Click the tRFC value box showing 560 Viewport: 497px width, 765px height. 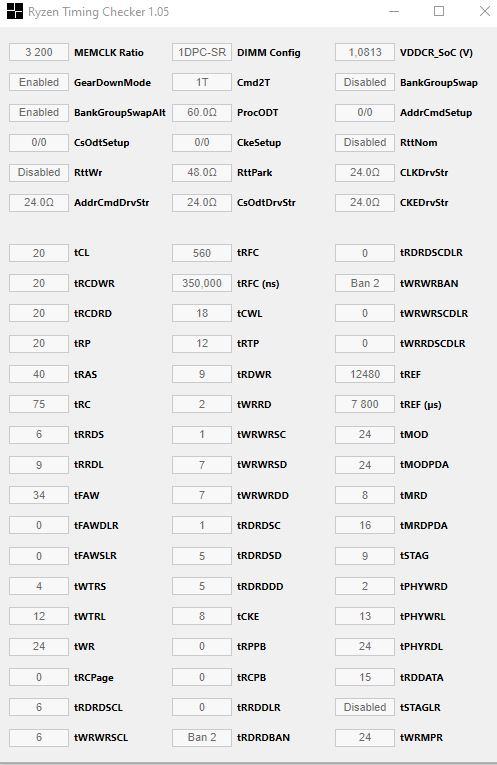click(202, 253)
